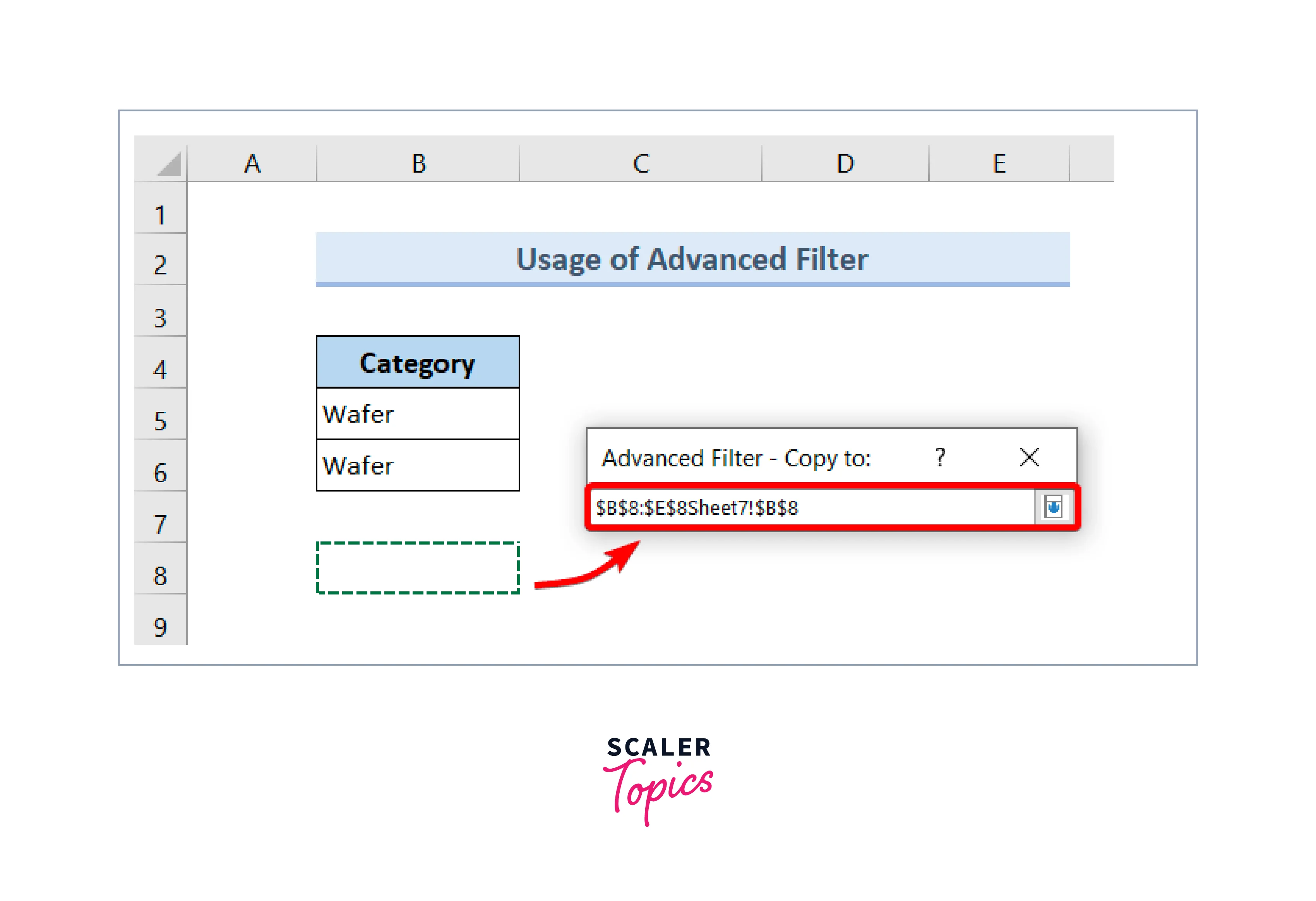Image resolution: width=1316 pixels, height=901 pixels.
Task: Select column B header
Action: 418,164
